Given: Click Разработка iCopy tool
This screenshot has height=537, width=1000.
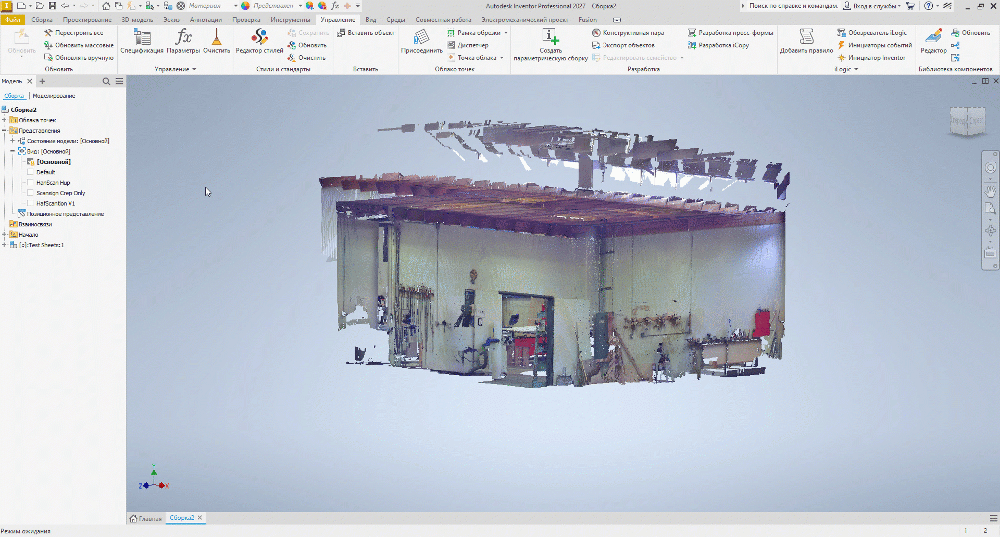Looking at the screenshot, I should (719, 45).
